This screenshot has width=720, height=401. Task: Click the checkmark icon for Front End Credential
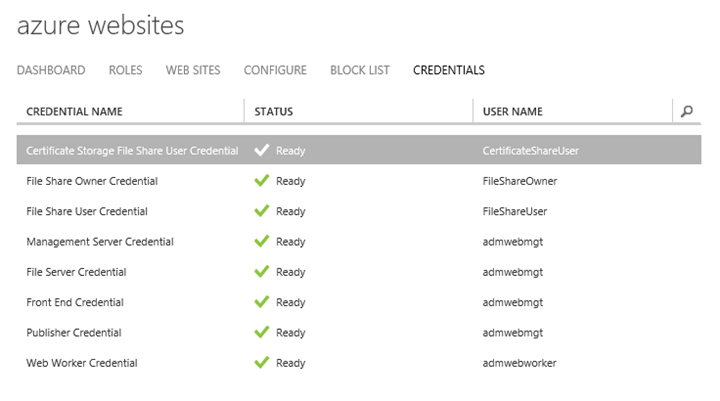coord(262,302)
